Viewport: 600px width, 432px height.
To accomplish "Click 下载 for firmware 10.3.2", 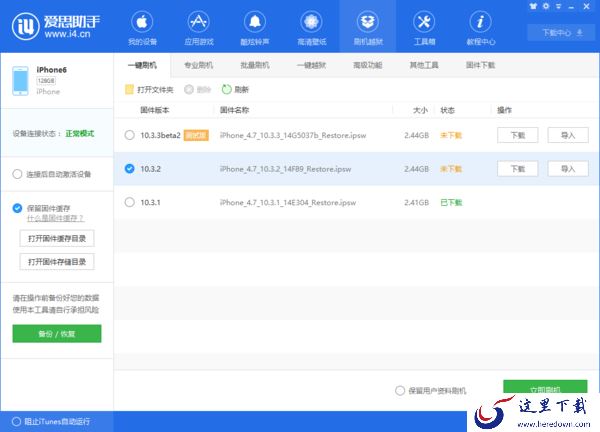I will pos(518,169).
